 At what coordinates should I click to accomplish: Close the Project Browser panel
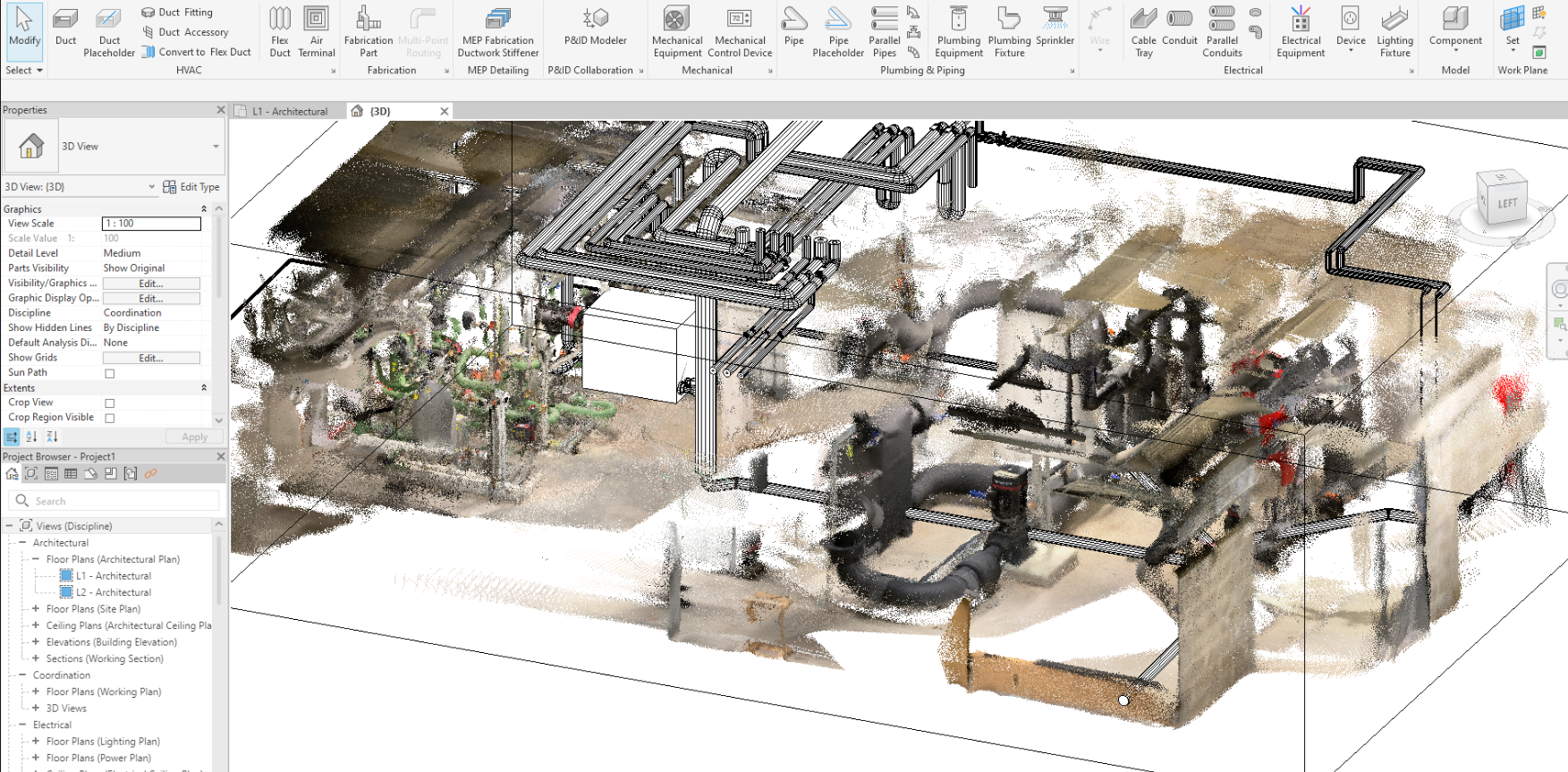coord(221,456)
